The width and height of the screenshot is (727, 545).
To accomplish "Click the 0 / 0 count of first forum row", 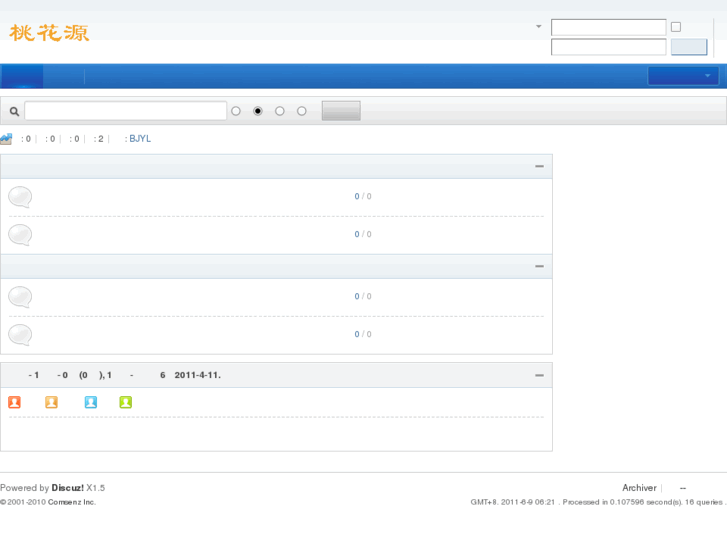I will [x=363, y=197].
